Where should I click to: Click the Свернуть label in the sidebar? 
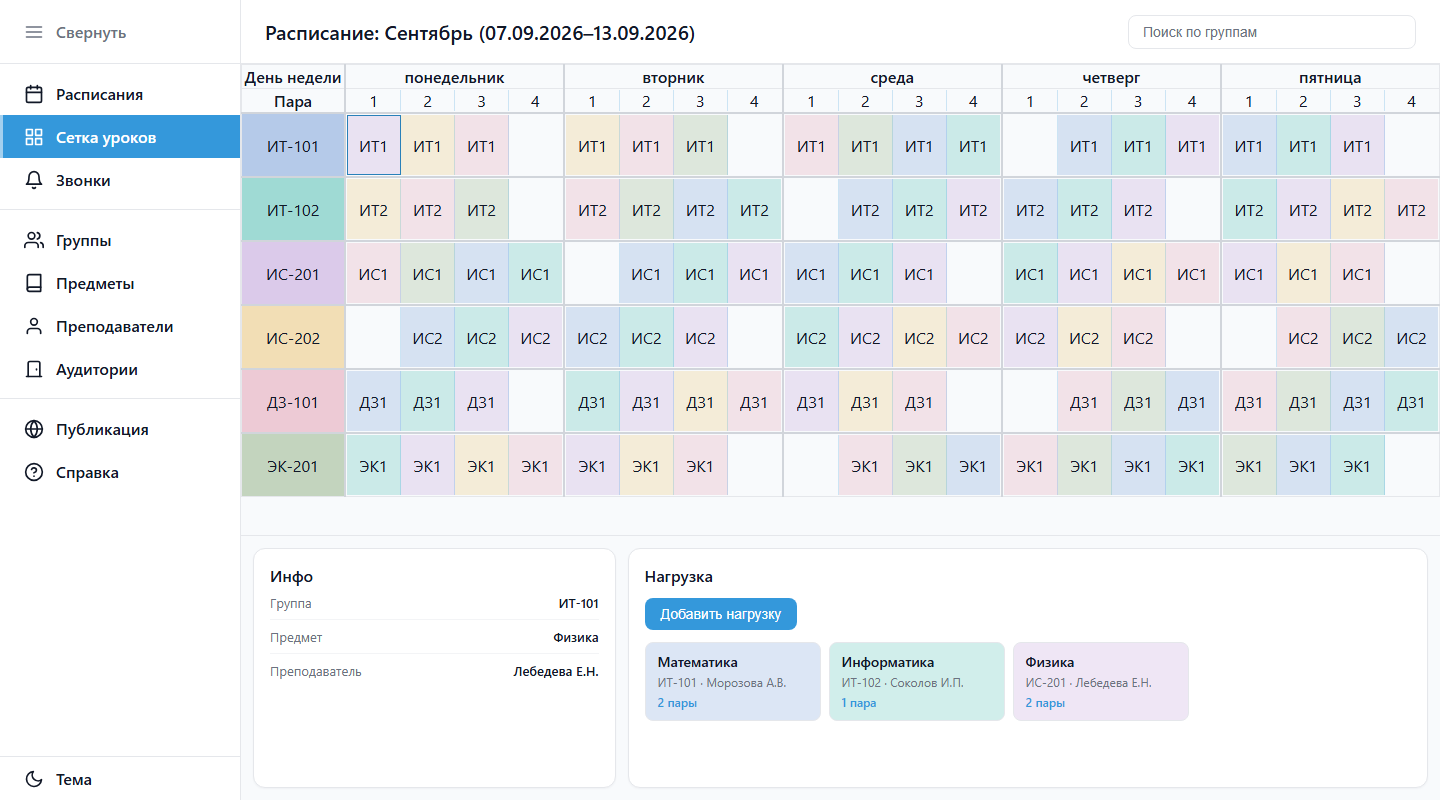[91, 32]
